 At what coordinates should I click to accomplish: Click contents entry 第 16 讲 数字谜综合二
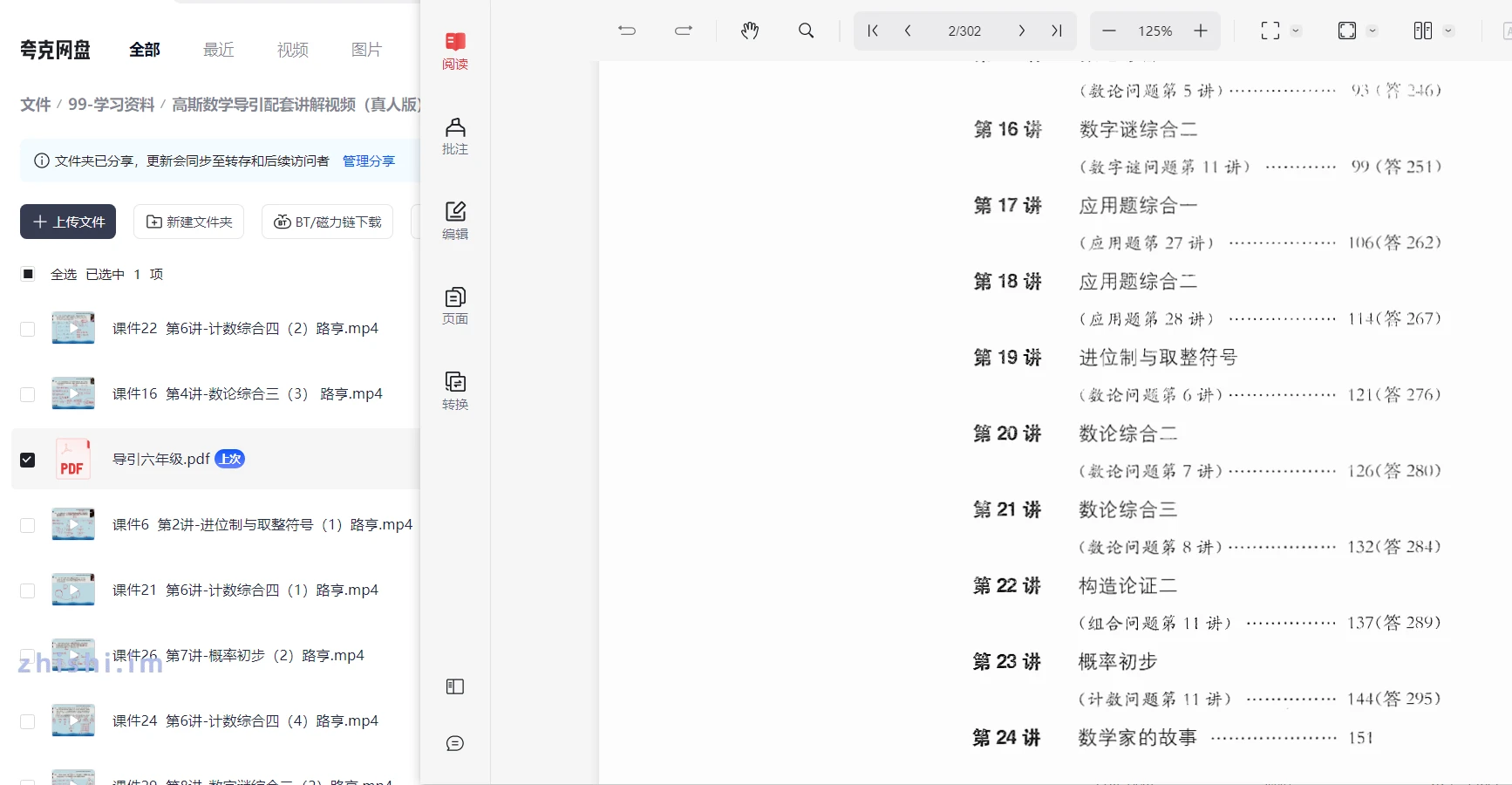tap(1086, 130)
